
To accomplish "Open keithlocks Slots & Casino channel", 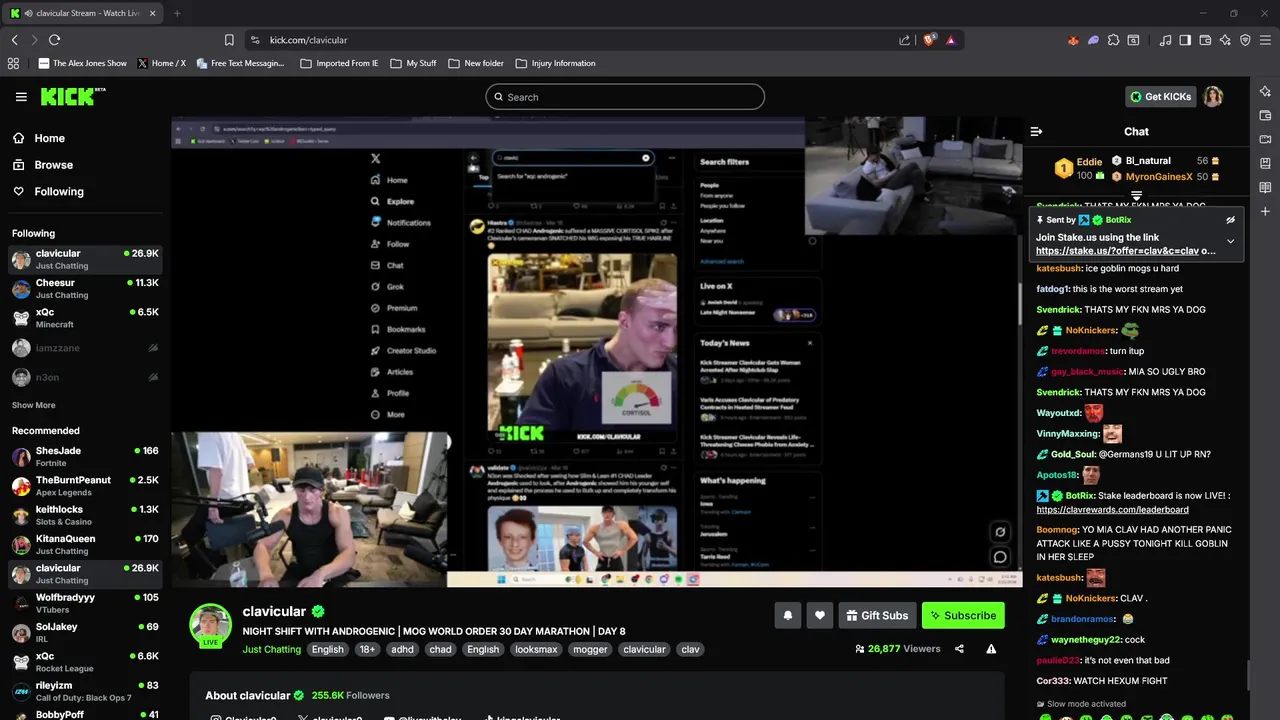I will pyautogui.click(x=85, y=515).
